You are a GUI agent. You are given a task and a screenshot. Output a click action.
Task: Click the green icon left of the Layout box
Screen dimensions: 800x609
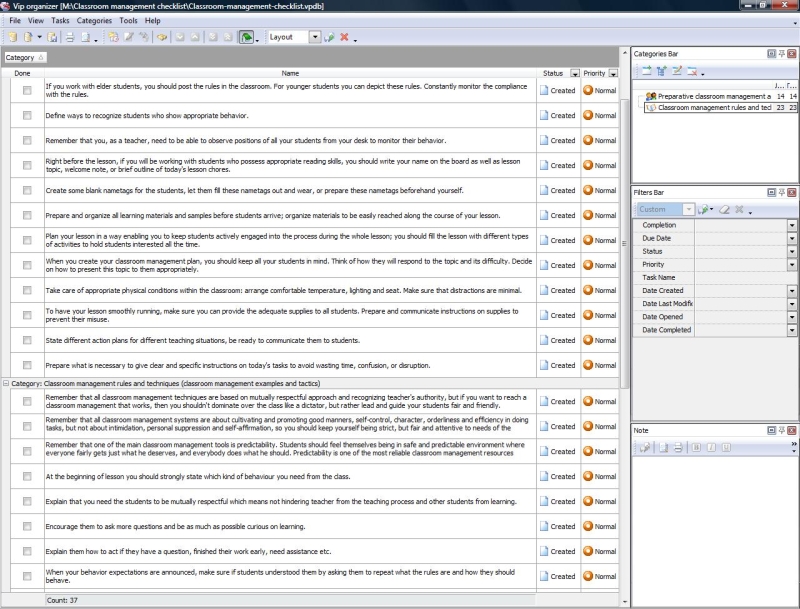click(246, 37)
